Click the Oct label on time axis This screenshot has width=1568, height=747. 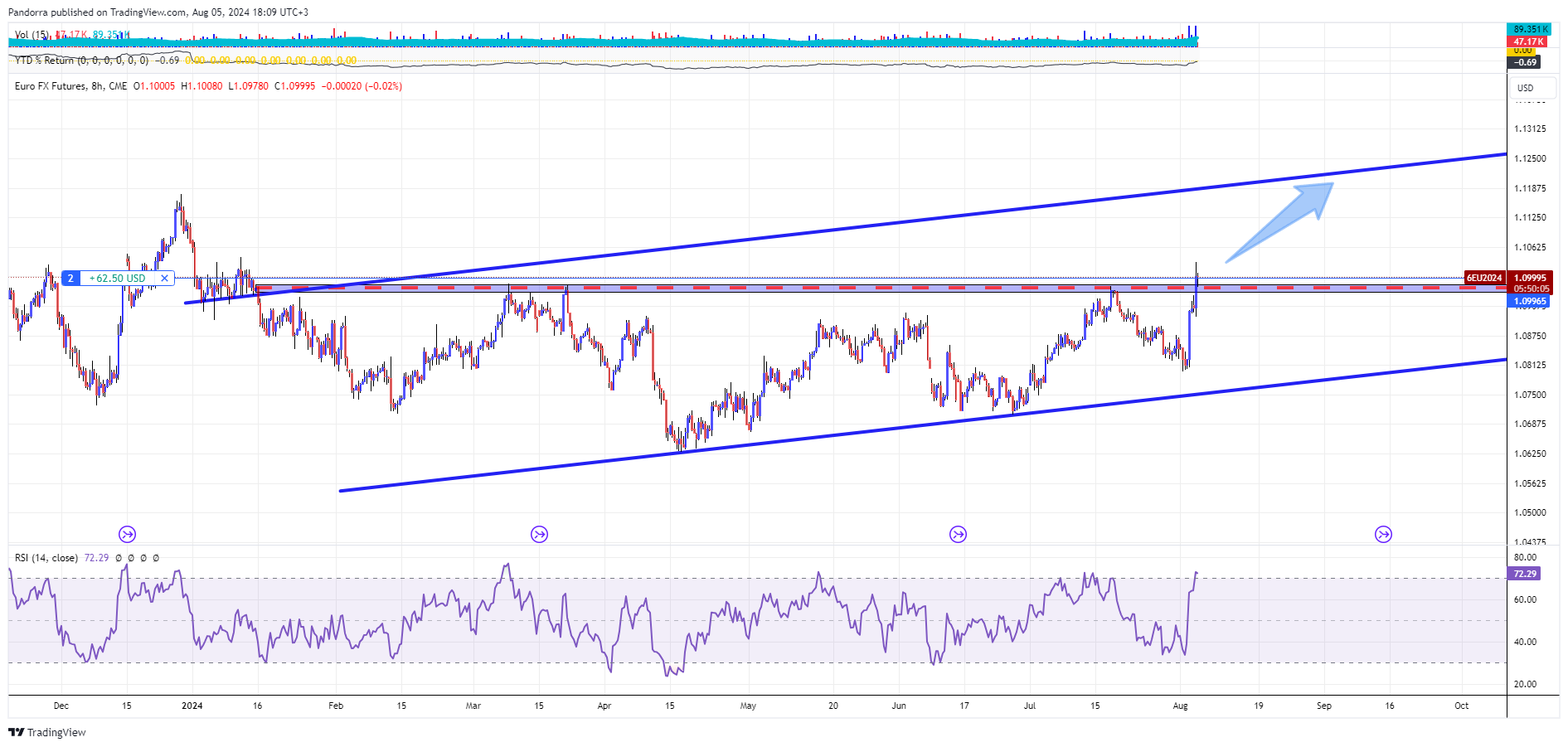pyautogui.click(x=1462, y=706)
